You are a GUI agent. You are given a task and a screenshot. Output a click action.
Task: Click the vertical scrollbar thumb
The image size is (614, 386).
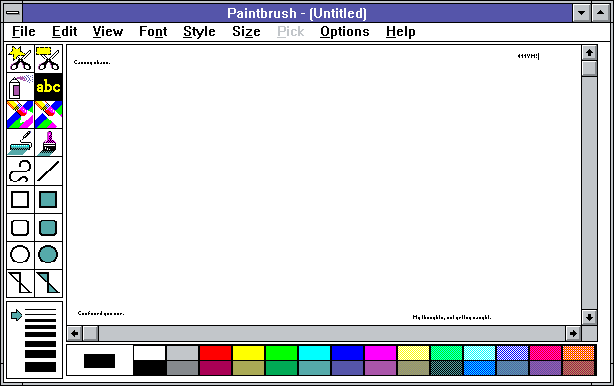pos(589,69)
